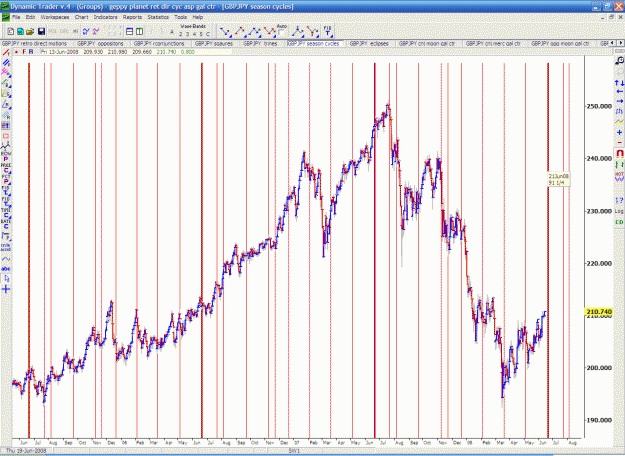Select the arrow pointer tool

click(6, 279)
